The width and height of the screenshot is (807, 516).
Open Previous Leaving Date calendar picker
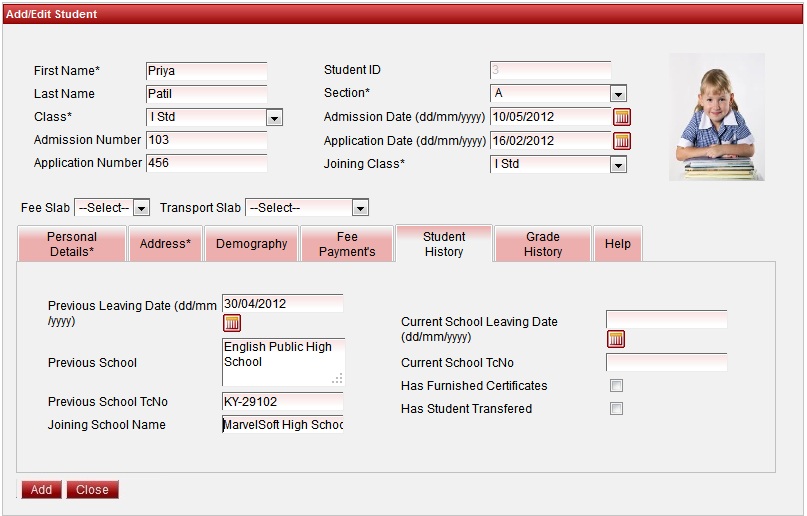232,323
